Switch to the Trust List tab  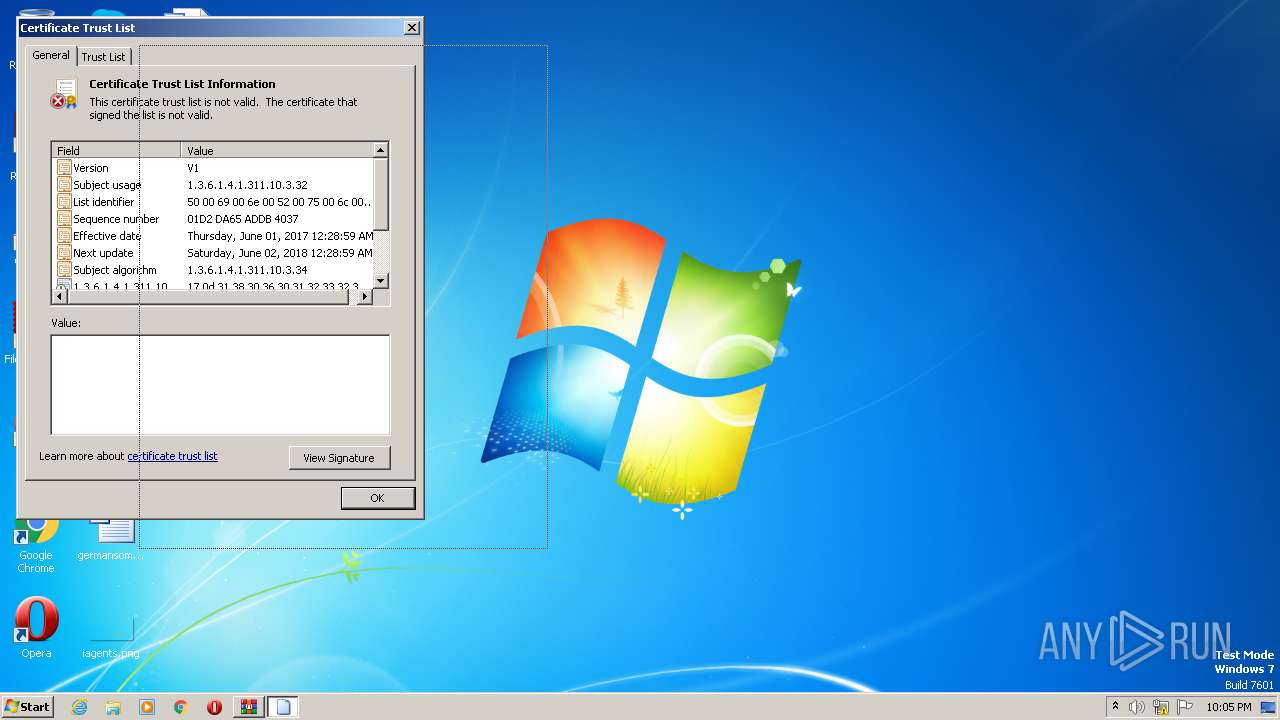click(104, 57)
